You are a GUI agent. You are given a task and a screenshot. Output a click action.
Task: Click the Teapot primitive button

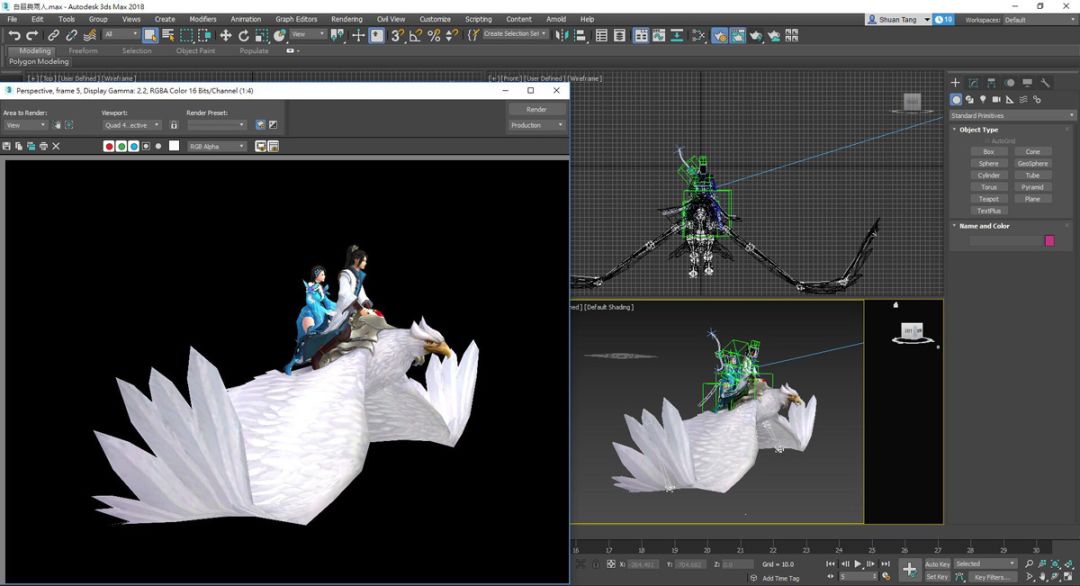pyautogui.click(x=988, y=199)
